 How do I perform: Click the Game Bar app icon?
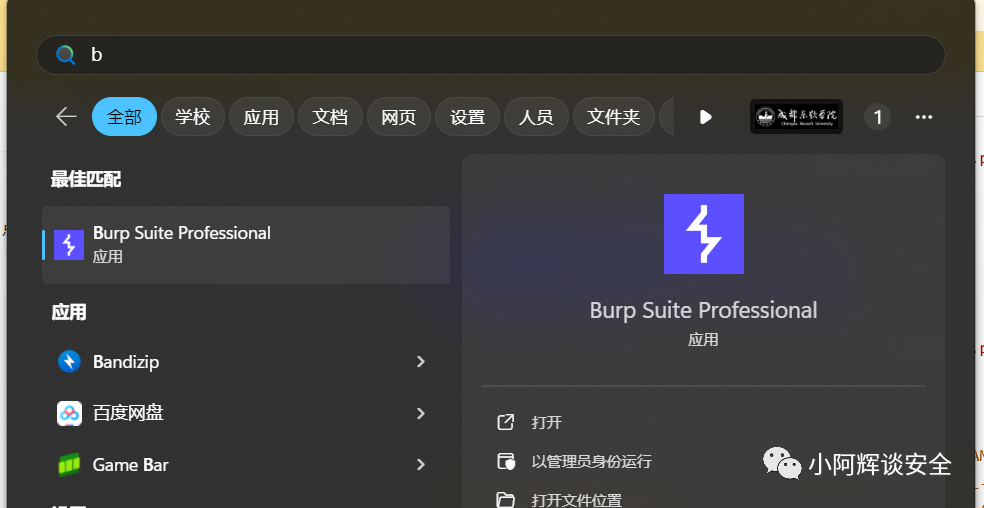(x=69, y=465)
